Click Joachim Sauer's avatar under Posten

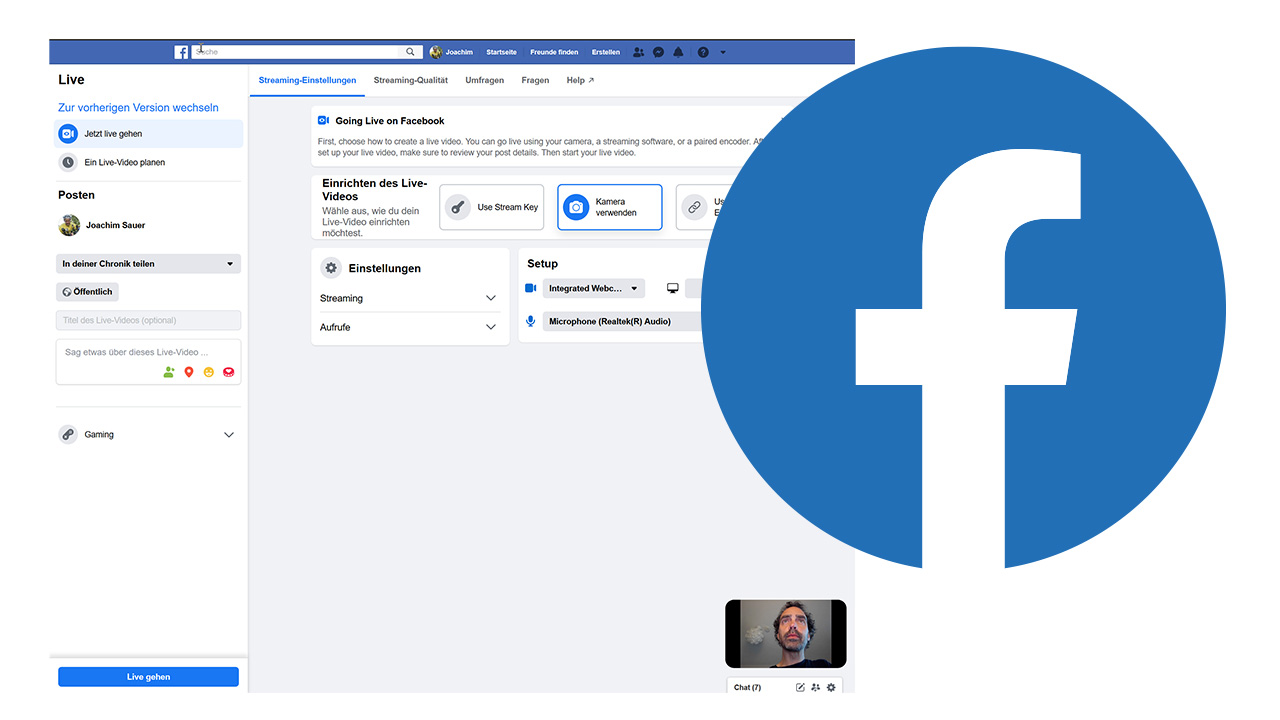(x=69, y=225)
